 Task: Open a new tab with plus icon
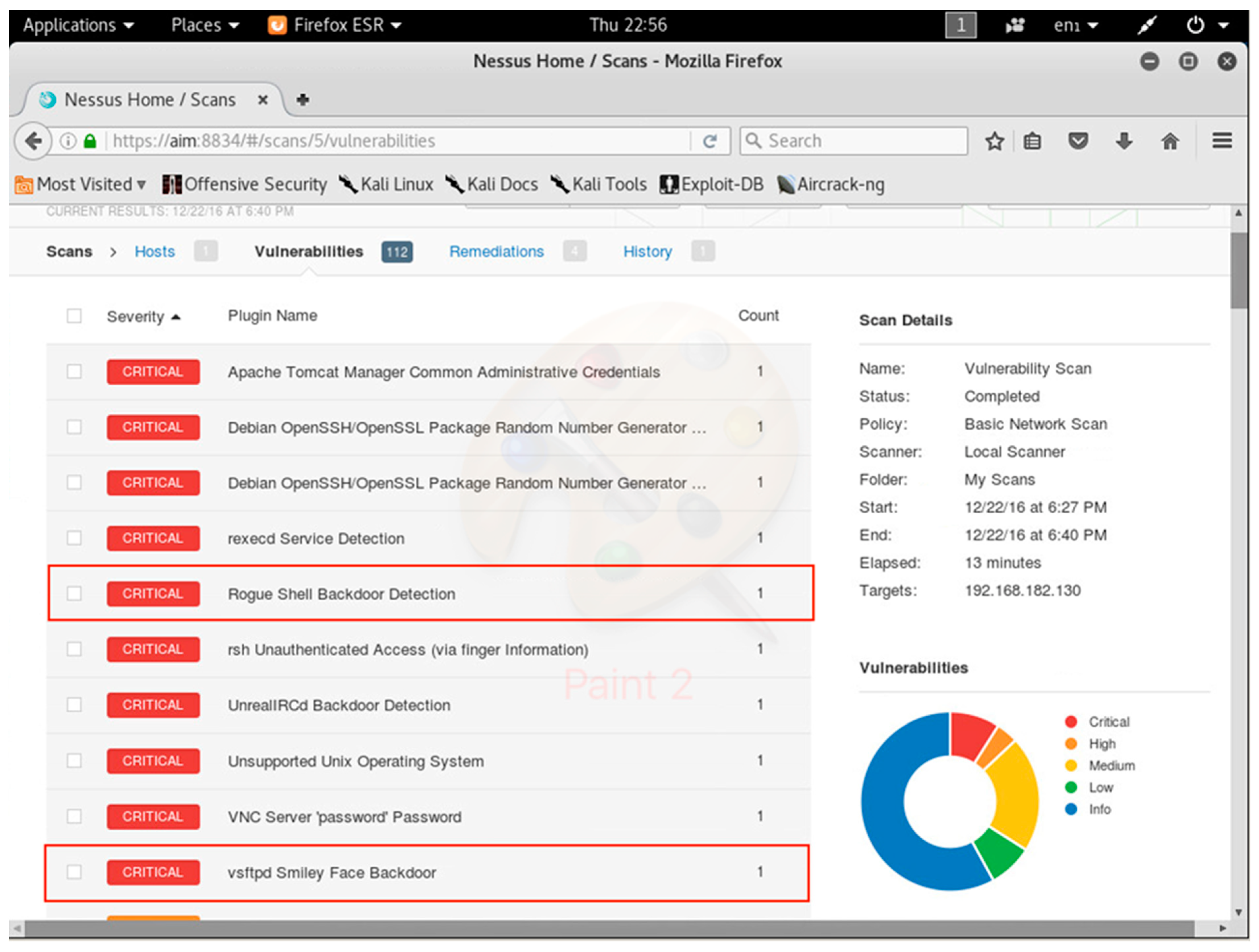303,100
